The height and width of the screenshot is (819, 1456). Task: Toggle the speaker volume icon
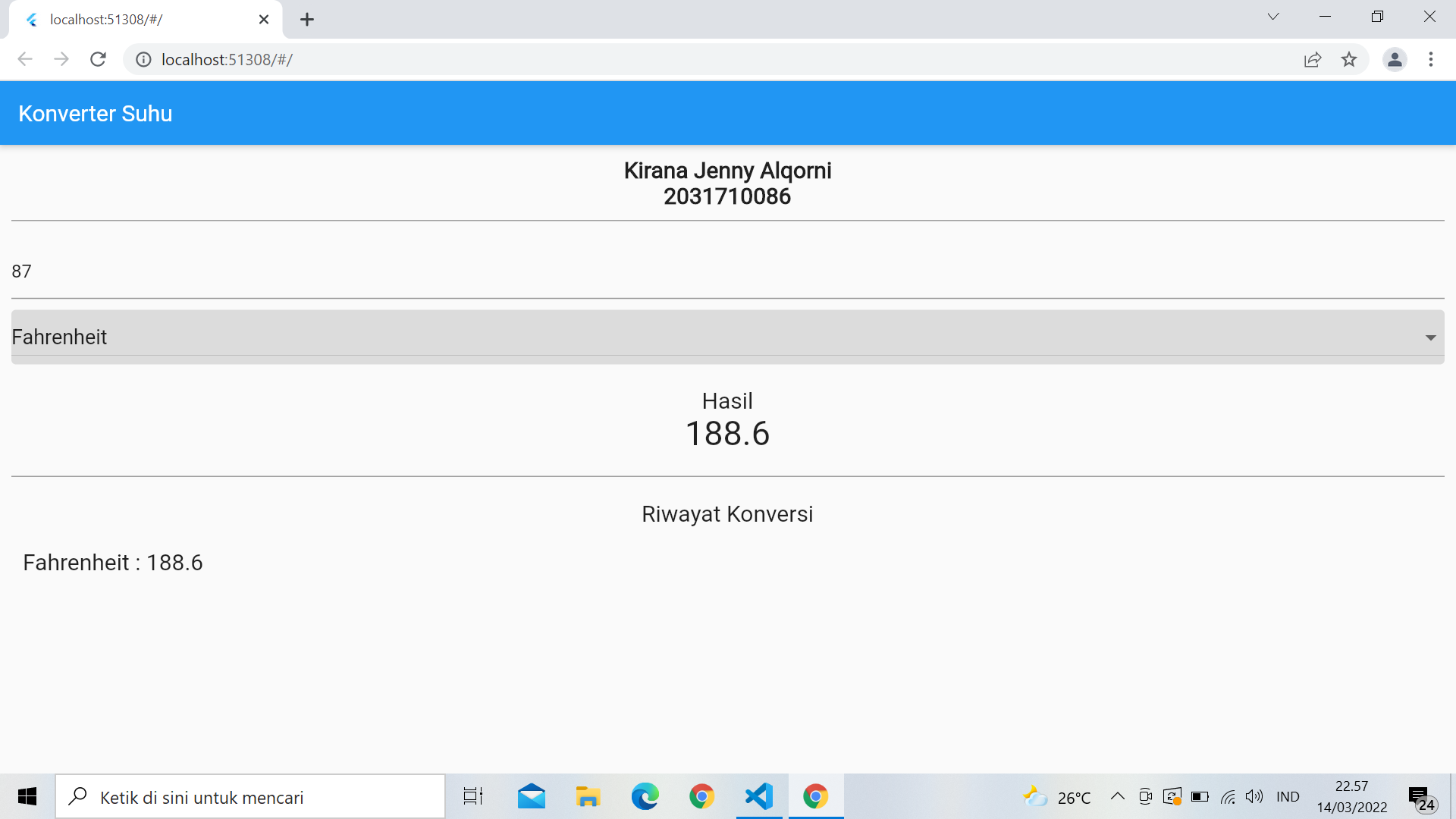[1254, 796]
